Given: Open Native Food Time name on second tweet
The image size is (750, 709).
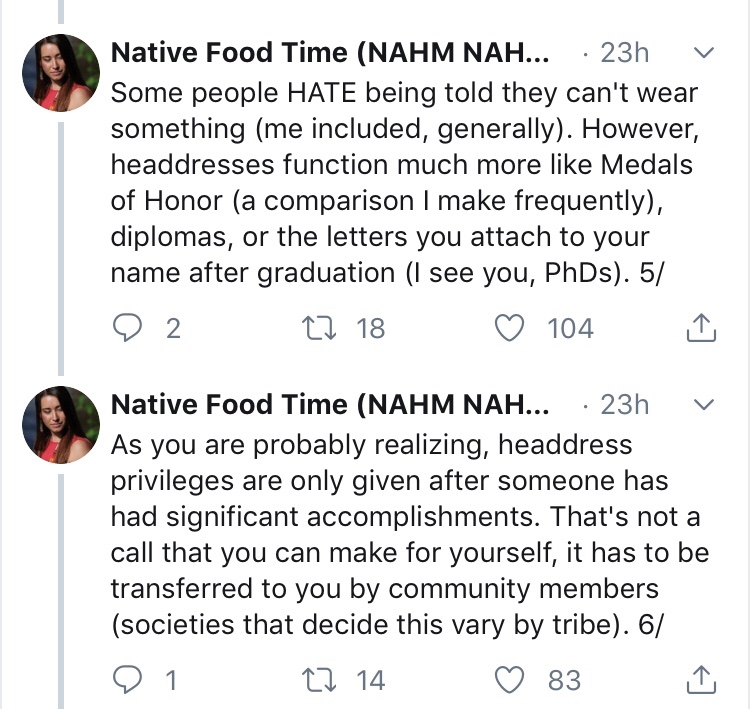Looking at the screenshot, I should tap(330, 405).
